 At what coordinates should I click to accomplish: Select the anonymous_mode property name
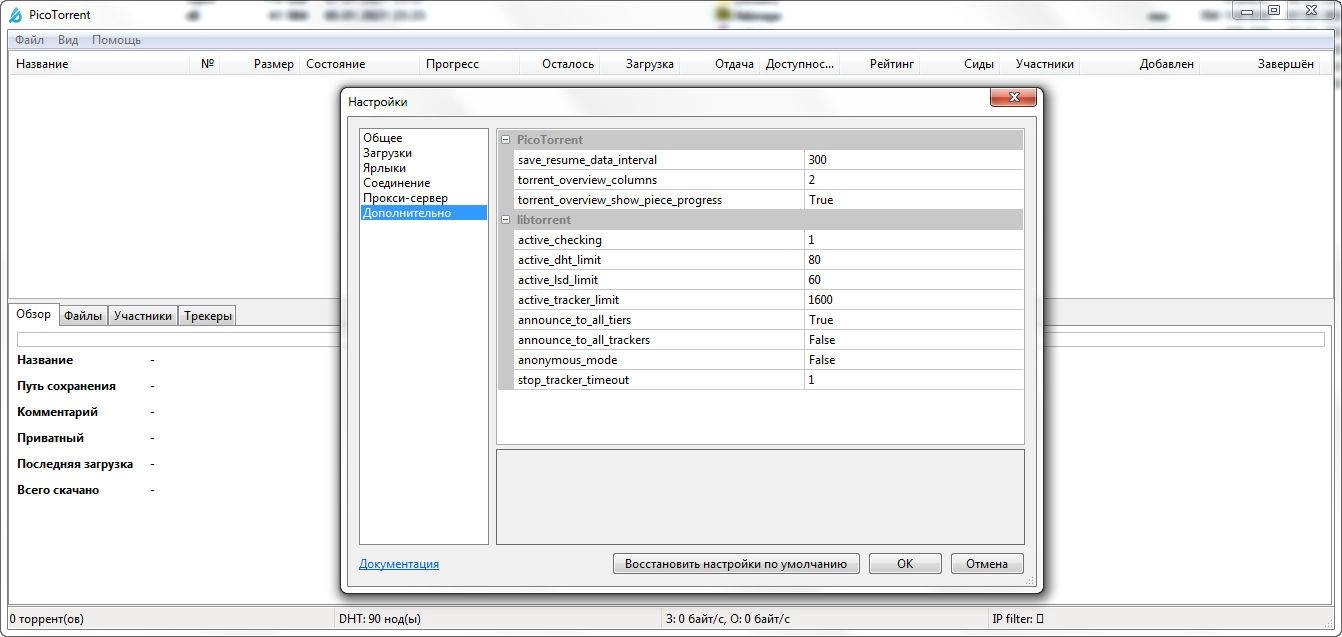(x=567, y=360)
